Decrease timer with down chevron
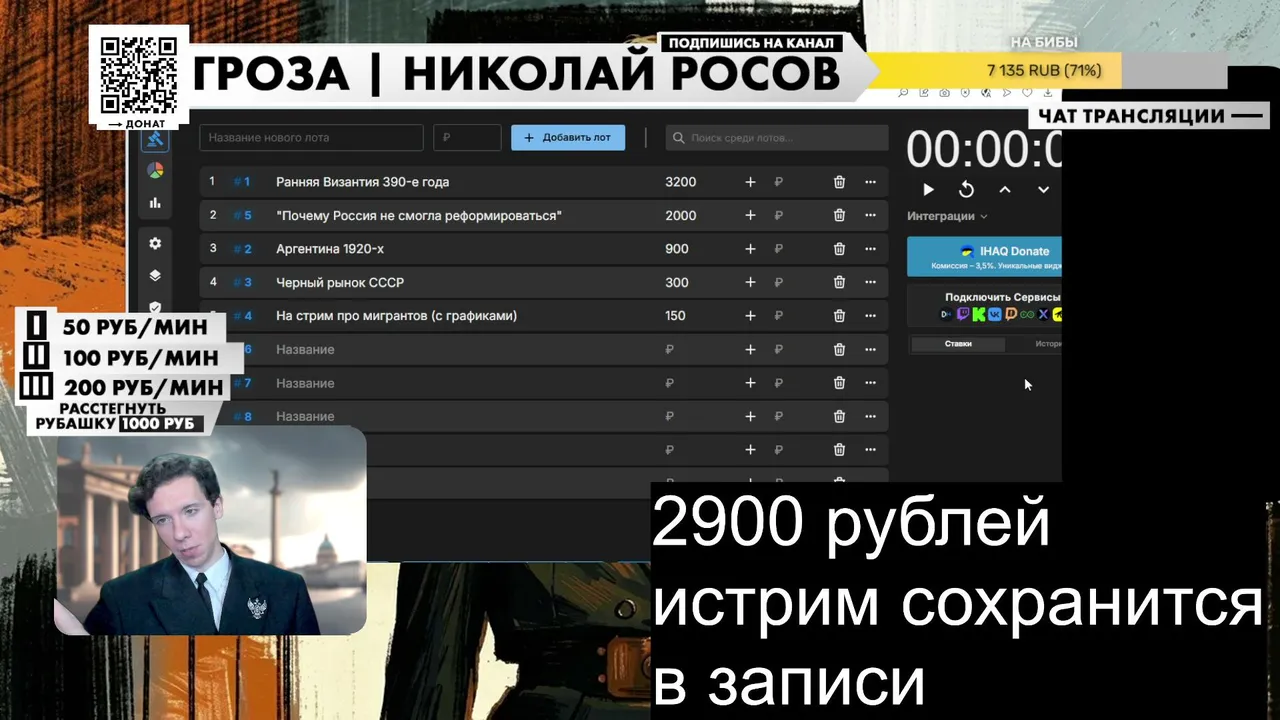Image resolution: width=1280 pixels, height=720 pixels. pyautogui.click(x=1043, y=189)
